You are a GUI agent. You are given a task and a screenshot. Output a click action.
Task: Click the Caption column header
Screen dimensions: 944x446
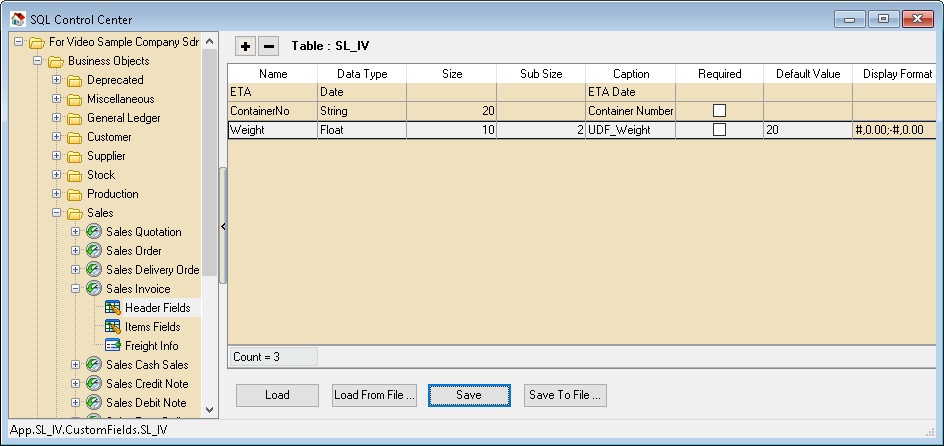(x=630, y=74)
